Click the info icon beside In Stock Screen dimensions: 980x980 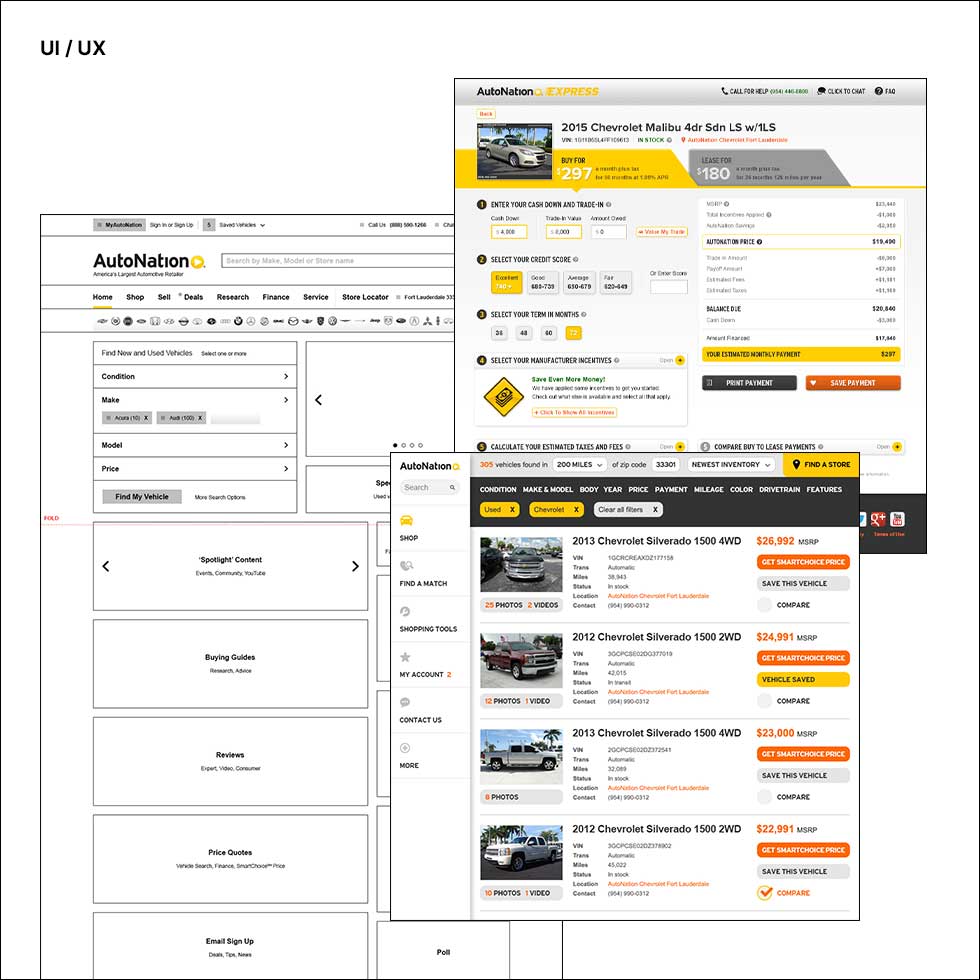click(669, 140)
